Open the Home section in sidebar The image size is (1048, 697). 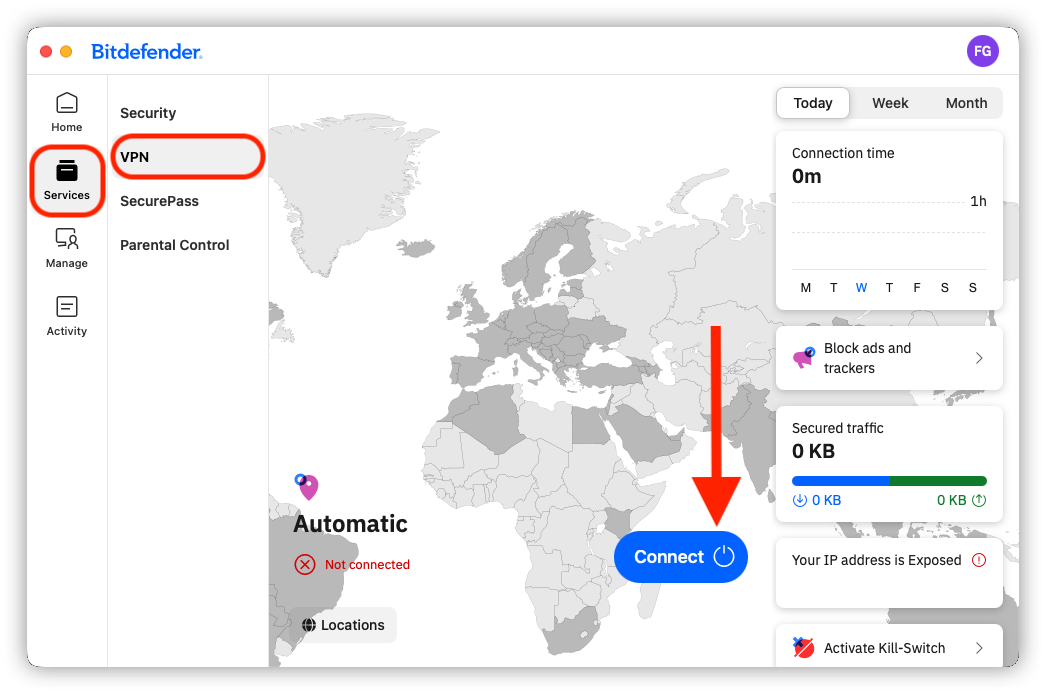tap(67, 112)
